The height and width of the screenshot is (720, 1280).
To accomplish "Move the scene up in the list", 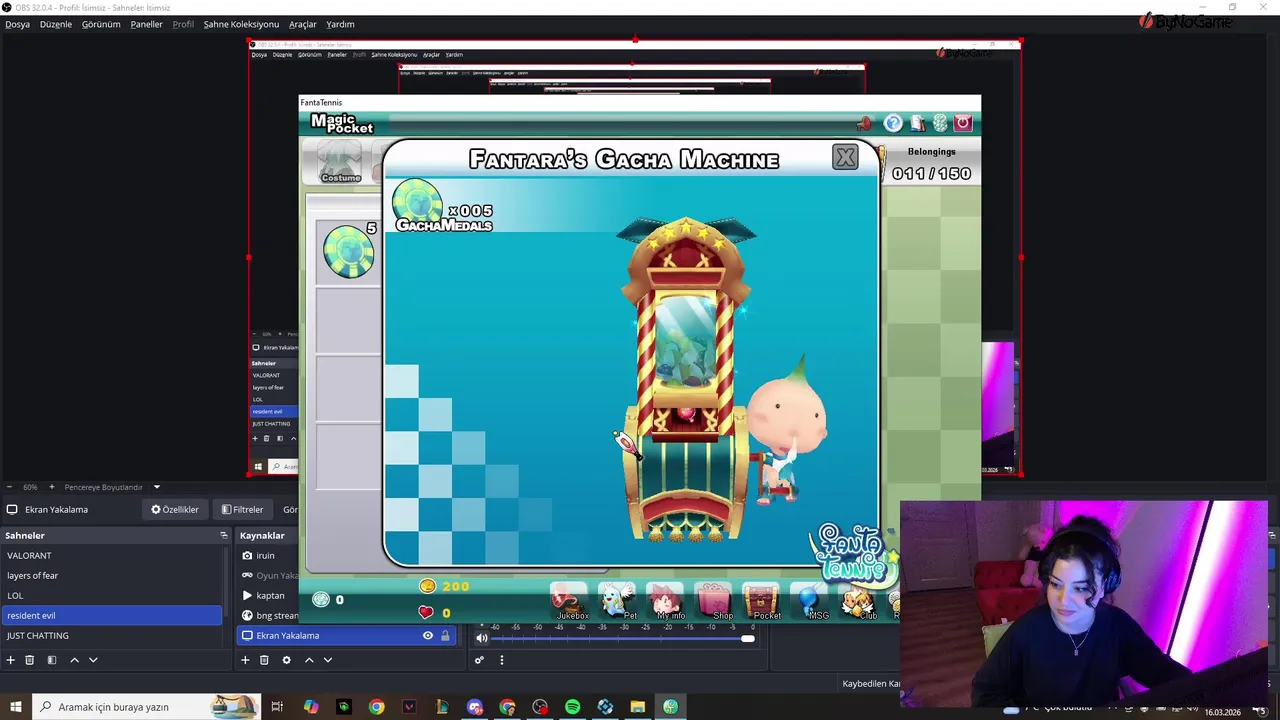I will (x=74, y=660).
